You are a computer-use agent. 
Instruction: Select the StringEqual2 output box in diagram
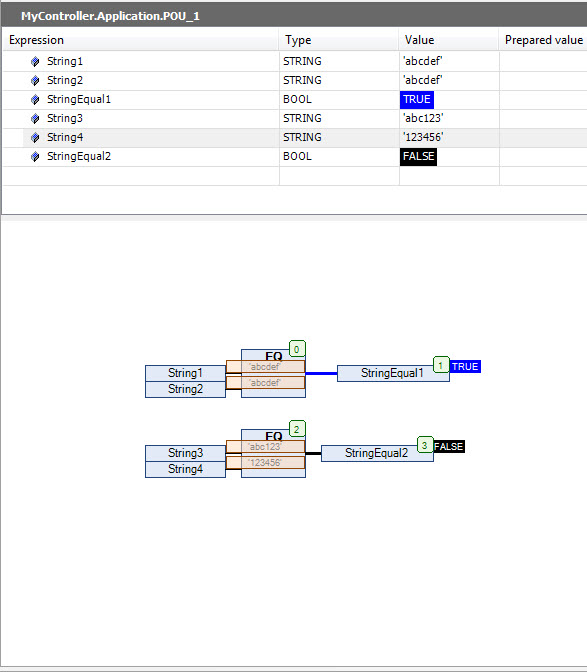(377, 453)
